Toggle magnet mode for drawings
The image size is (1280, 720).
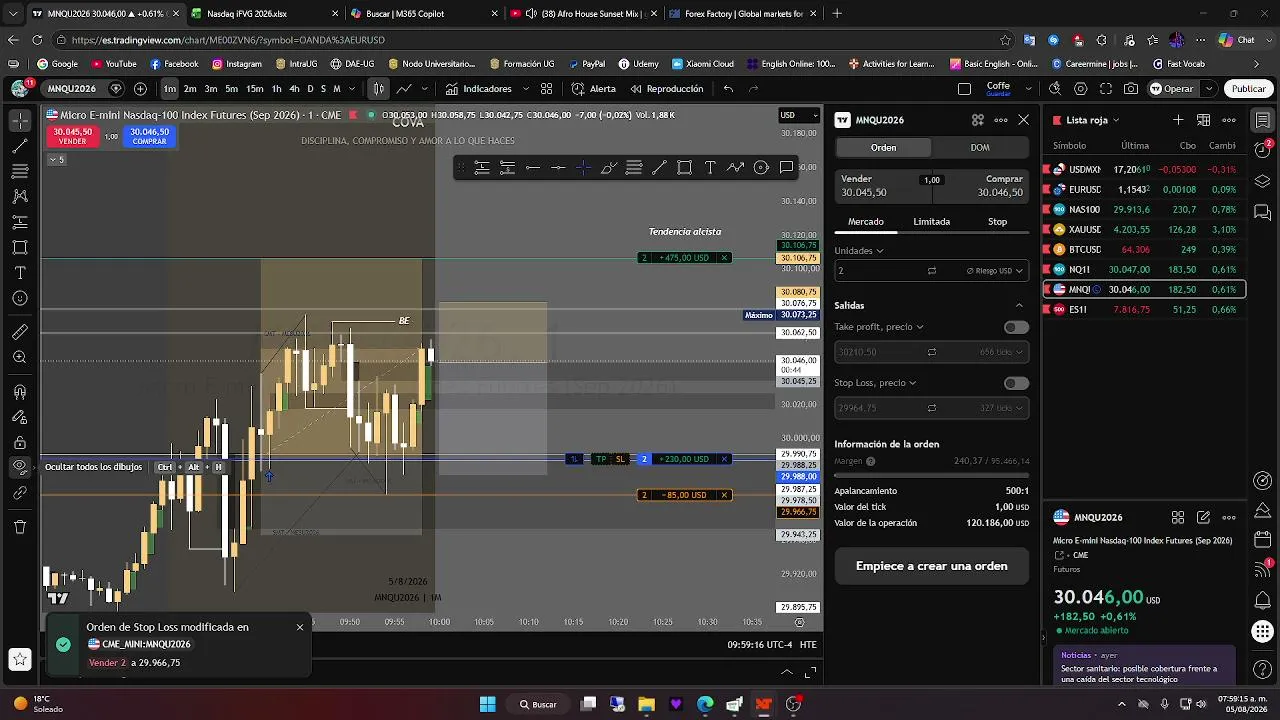click(x=20, y=391)
